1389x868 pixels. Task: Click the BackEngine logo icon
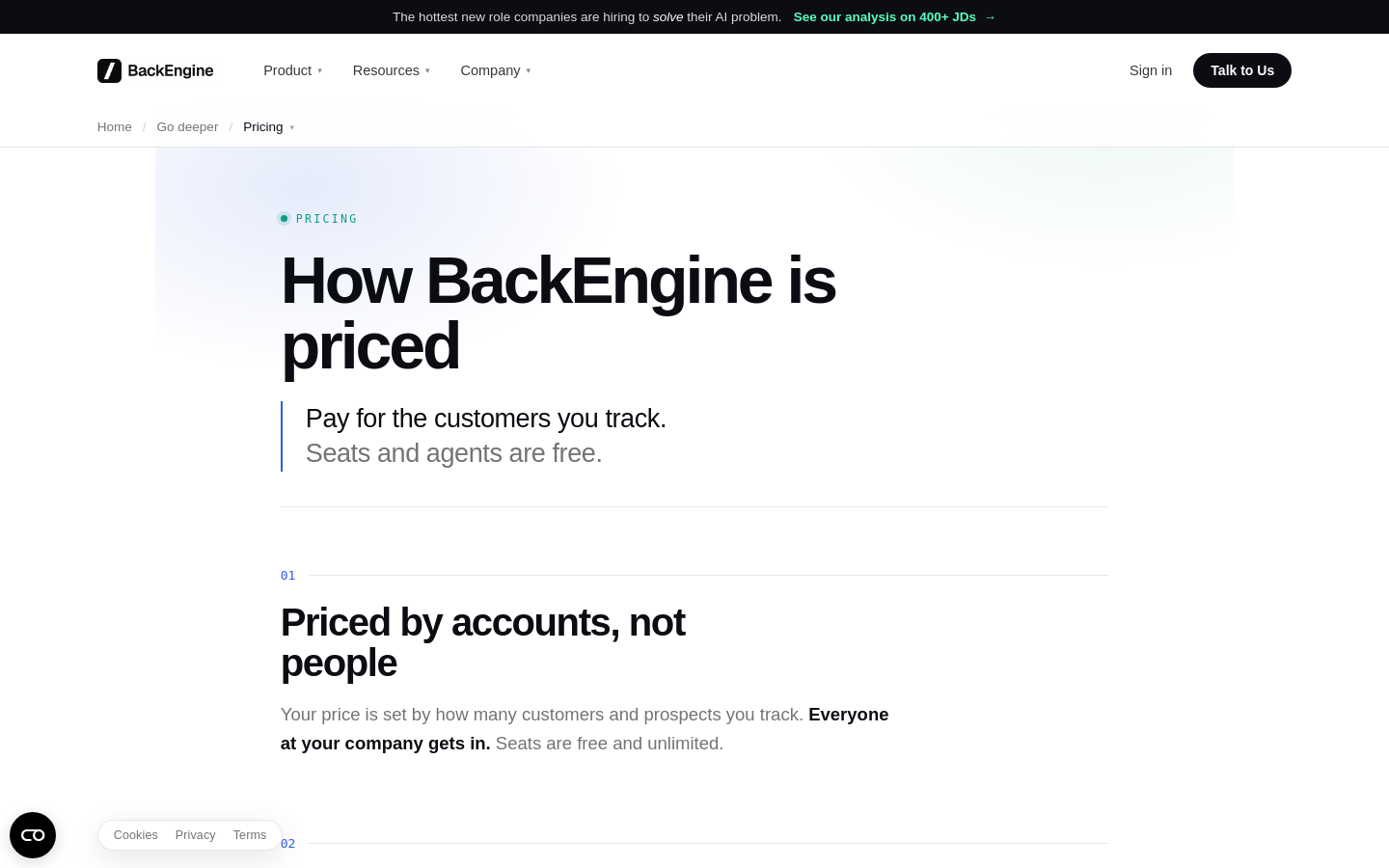click(x=109, y=70)
